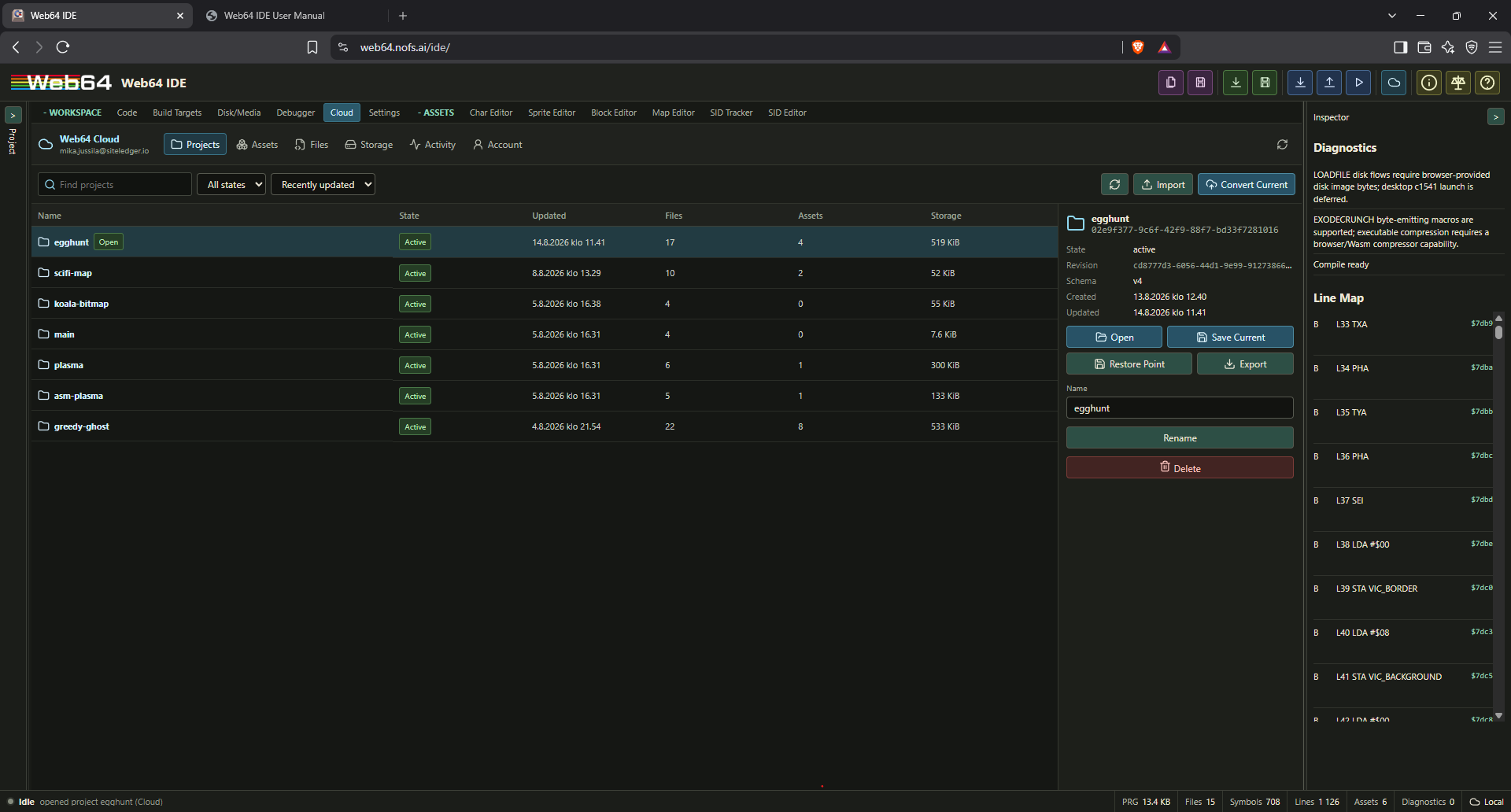The height and width of the screenshot is (812, 1511).
Task: Click the purple copy-files toolbar icon
Action: pos(1171,83)
